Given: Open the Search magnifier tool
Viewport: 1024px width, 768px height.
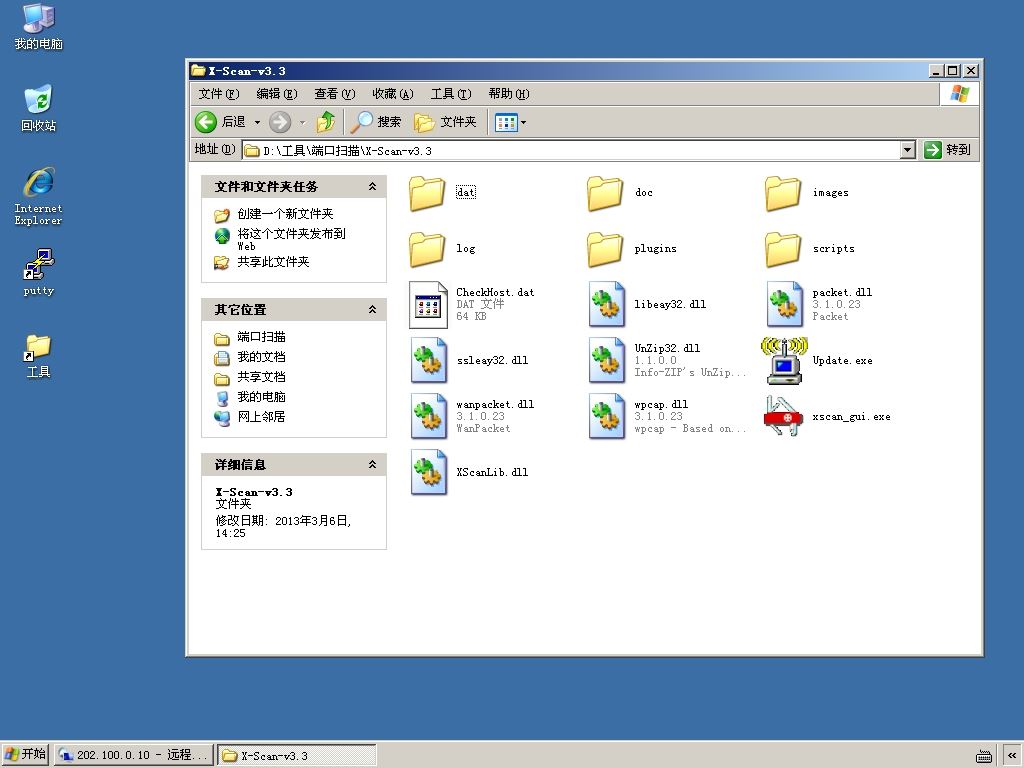Looking at the screenshot, I should click(x=376, y=122).
